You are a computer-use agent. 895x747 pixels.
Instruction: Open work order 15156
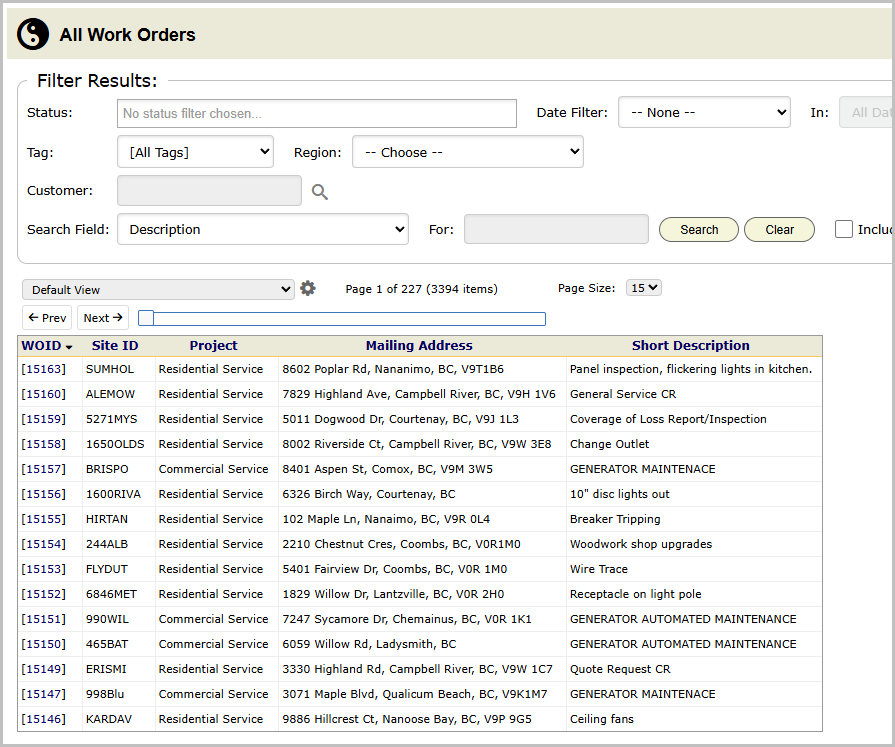click(x=43, y=494)
